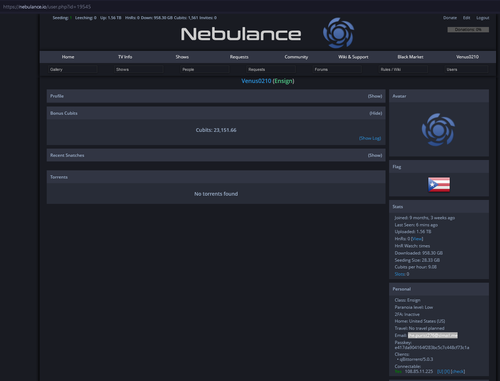Show the Recent Snatches section
The image size is (500, 381).
click(375, 155)
